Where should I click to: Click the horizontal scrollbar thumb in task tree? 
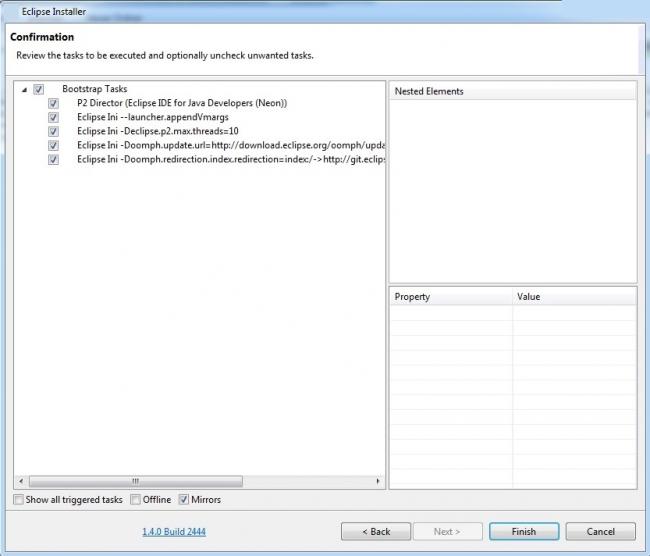(136, 481)
